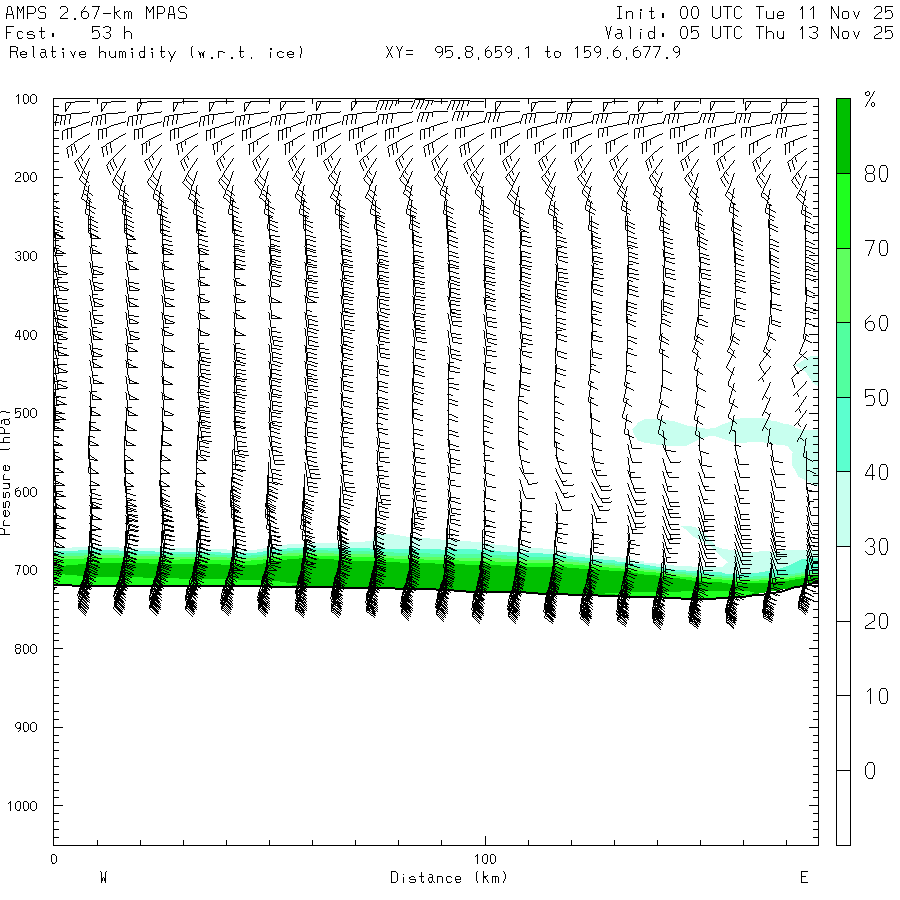This screenshot has width=900, height=900.
Task: Click the white swatch between 0 and 10
Action: [x=843, y=733]
